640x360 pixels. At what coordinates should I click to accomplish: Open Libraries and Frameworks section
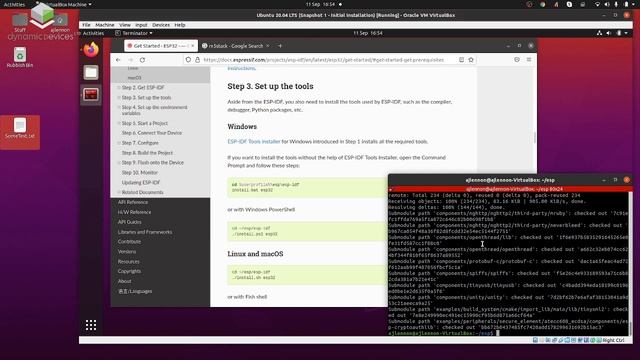pos(145,232)
